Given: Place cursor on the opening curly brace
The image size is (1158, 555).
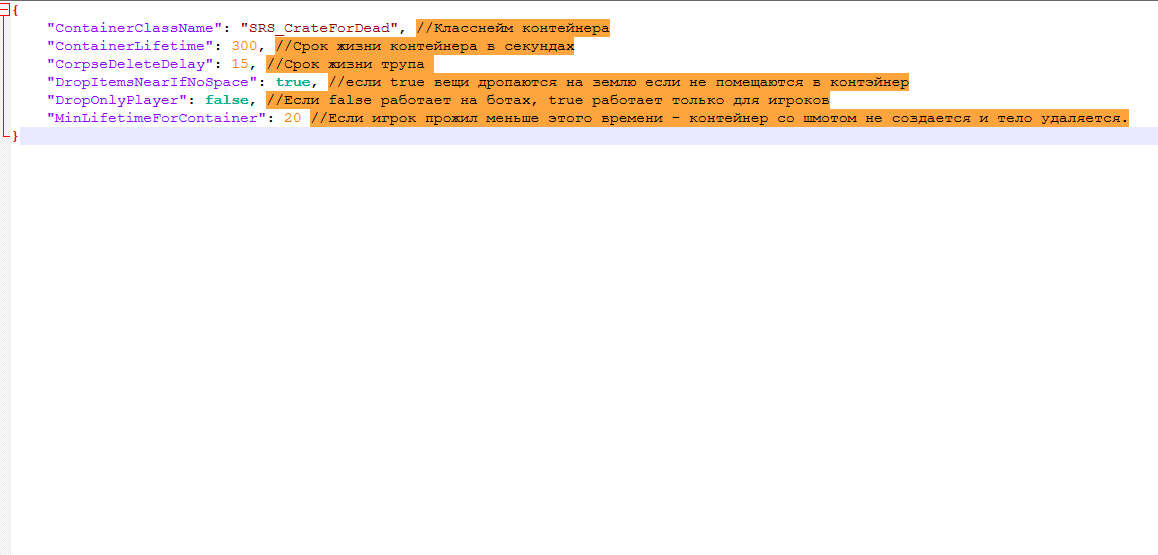Looking at the screenshot, I should pyautogui.click(x=15, y=10).
